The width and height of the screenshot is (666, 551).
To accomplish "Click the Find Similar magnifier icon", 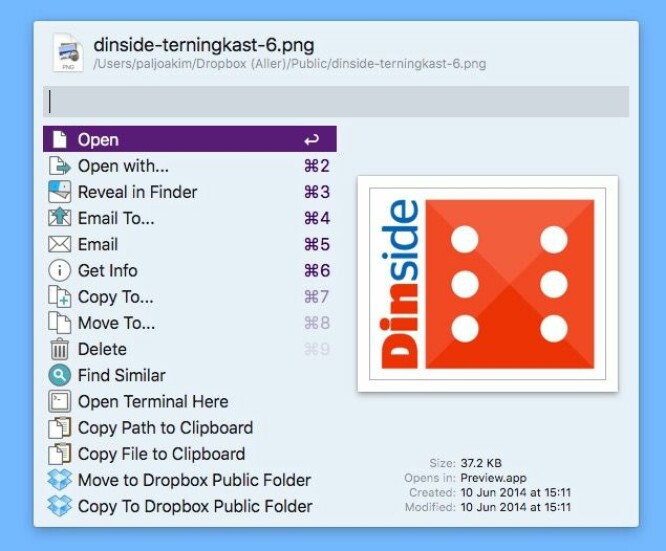I will point(59,375).
